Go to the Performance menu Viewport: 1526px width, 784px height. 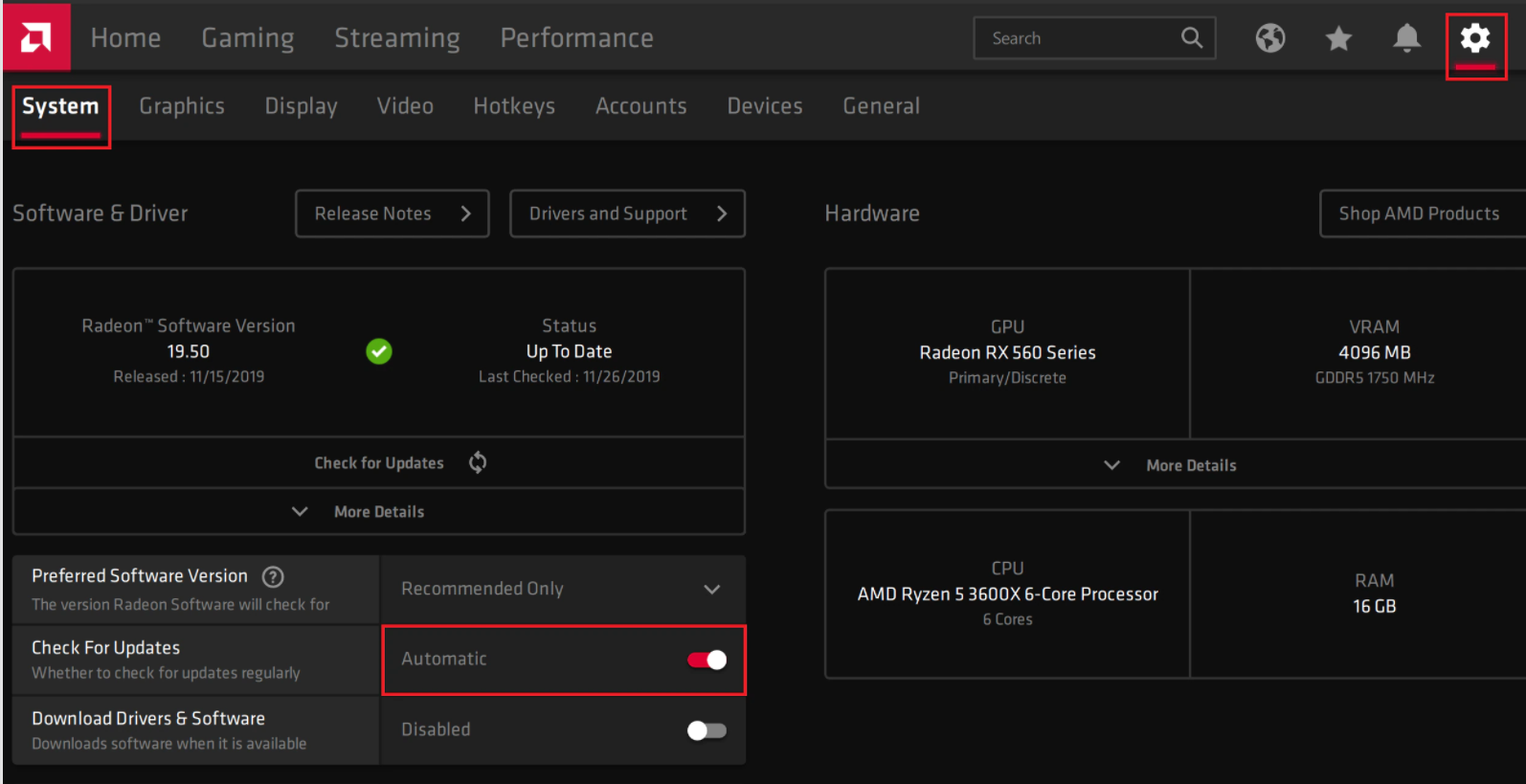tap(576, 38)
